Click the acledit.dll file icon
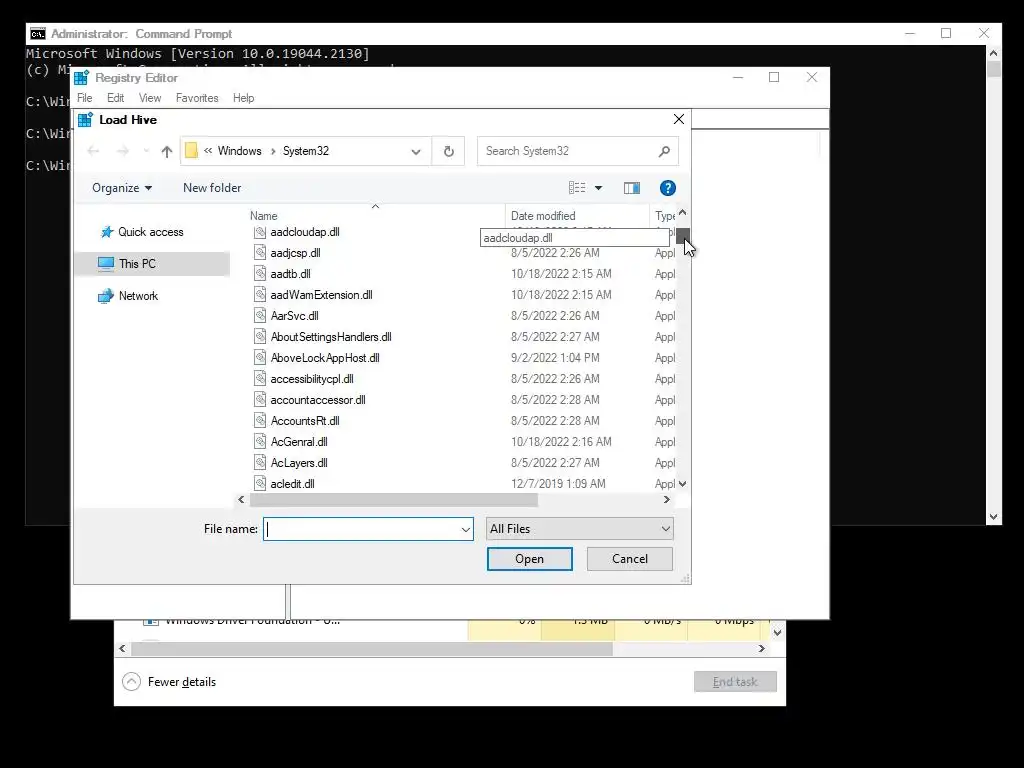1024x768 pixels. pyautogui.click(x=260, y=483)
